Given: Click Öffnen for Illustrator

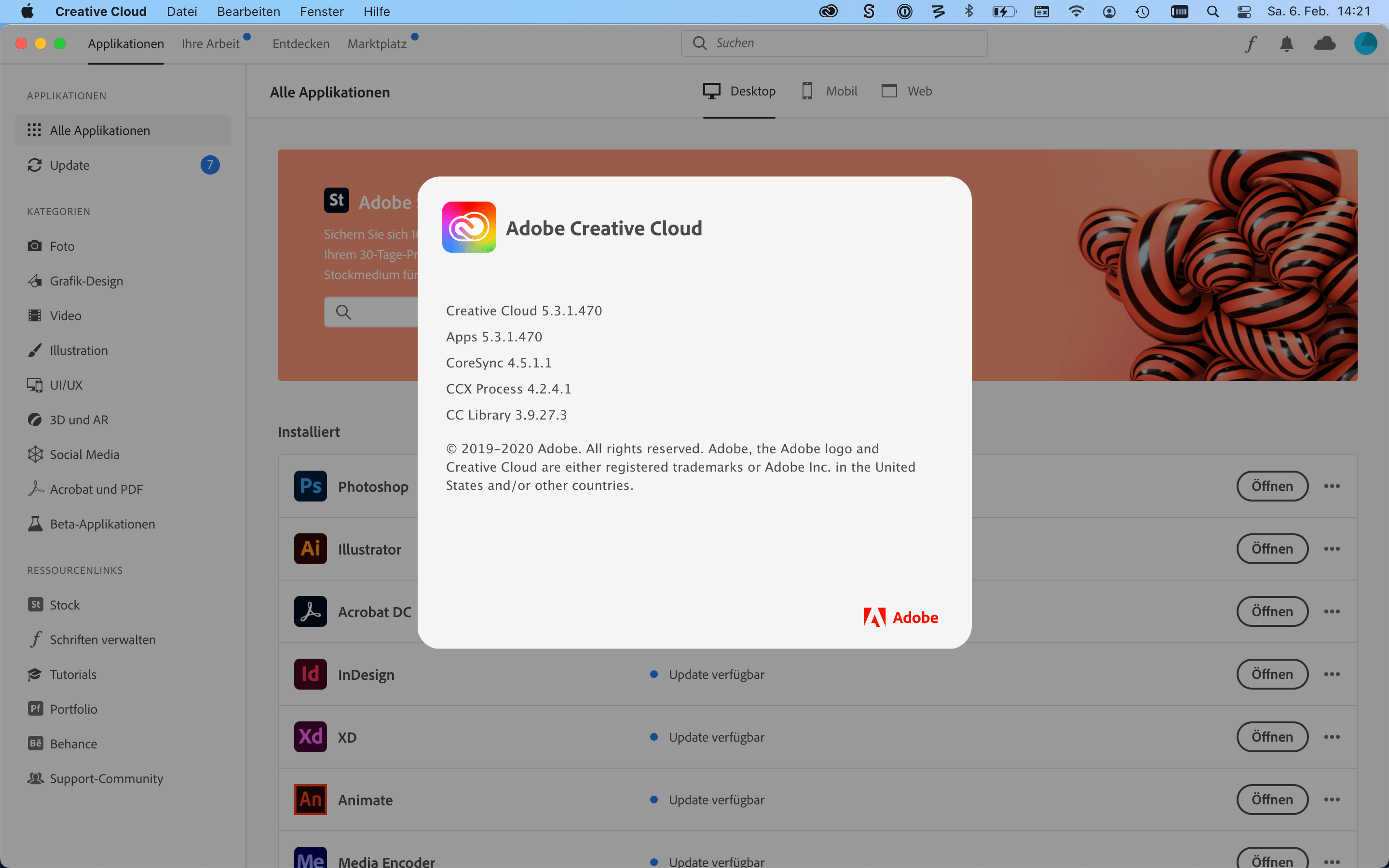Looking at the screenshot, I should click(x=1271, y=548).
